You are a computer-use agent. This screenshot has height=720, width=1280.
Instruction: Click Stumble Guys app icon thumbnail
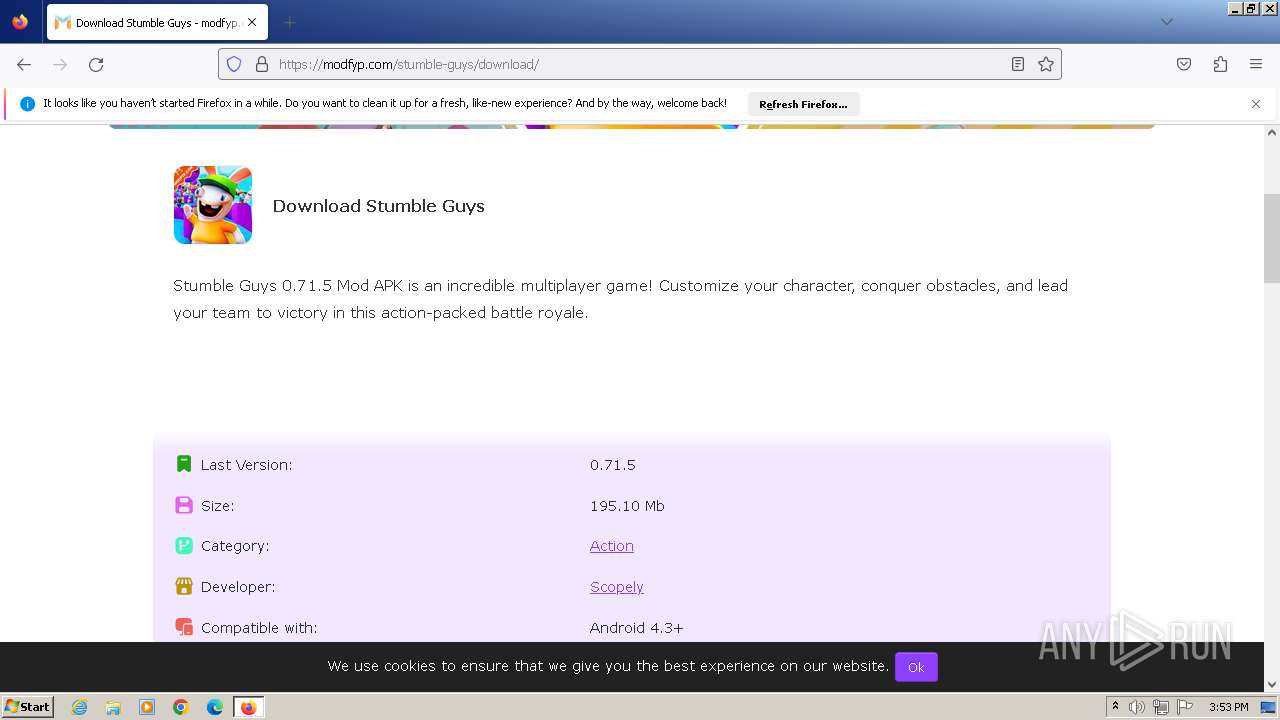click(213, 205)
